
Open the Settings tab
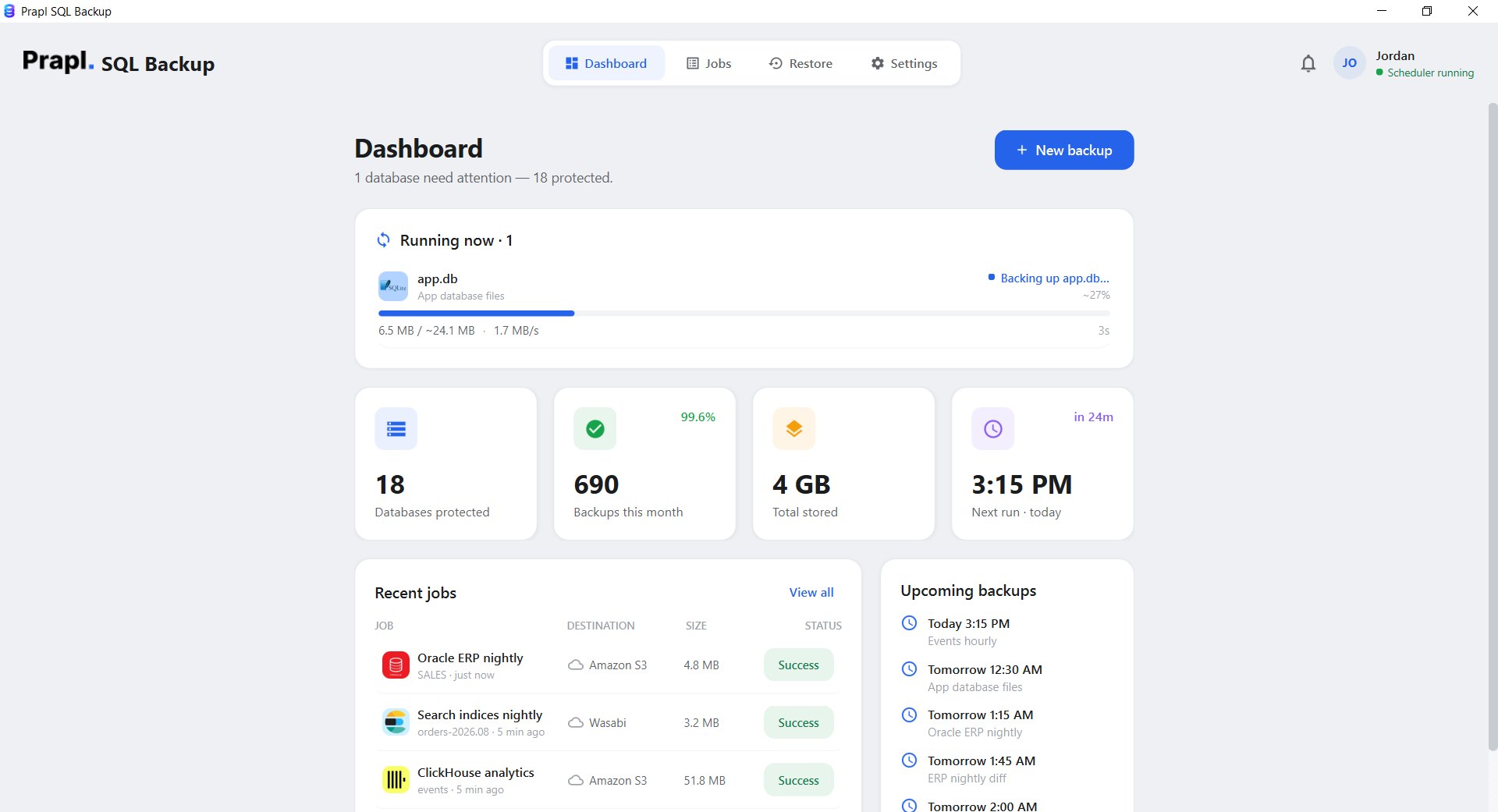[904, 63]
